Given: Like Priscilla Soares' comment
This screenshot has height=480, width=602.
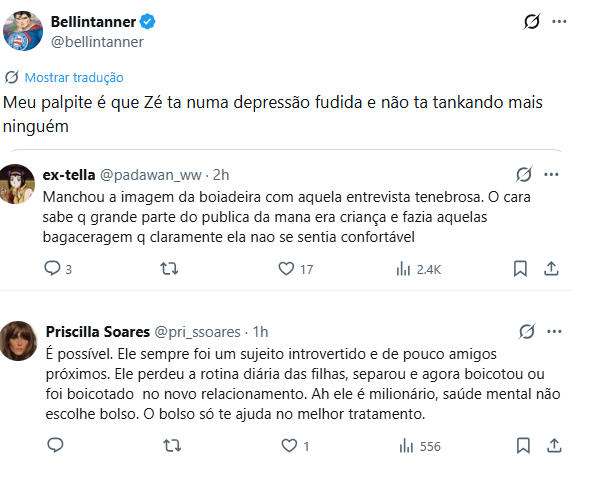Looking at the screenshot, I should pyautogui.click(x=287, y=446).
